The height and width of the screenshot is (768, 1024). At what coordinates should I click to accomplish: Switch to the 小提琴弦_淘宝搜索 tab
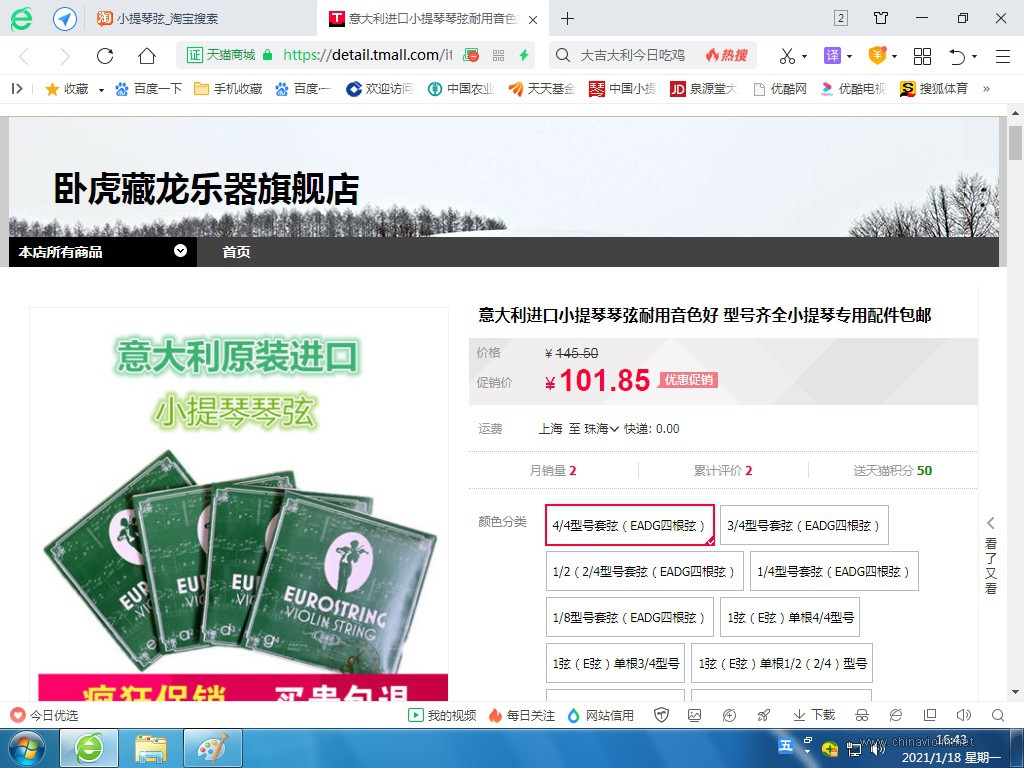(x=157, y=18)
